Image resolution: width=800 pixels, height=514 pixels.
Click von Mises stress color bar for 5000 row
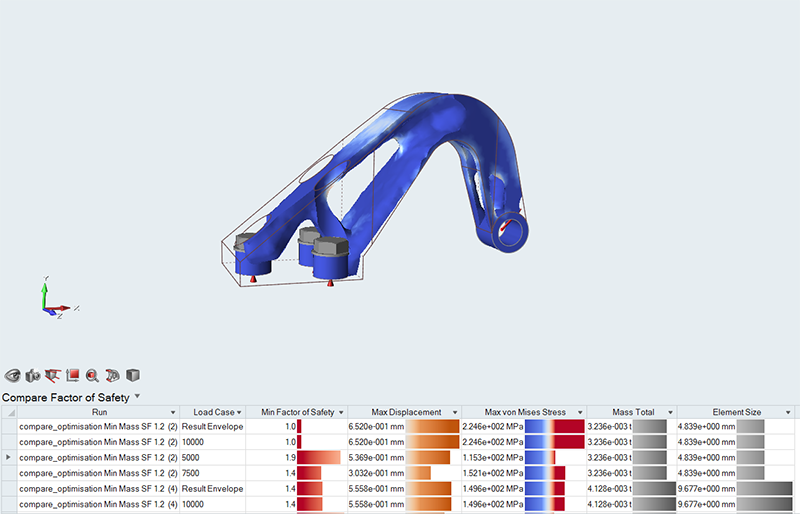coord(553,457)
